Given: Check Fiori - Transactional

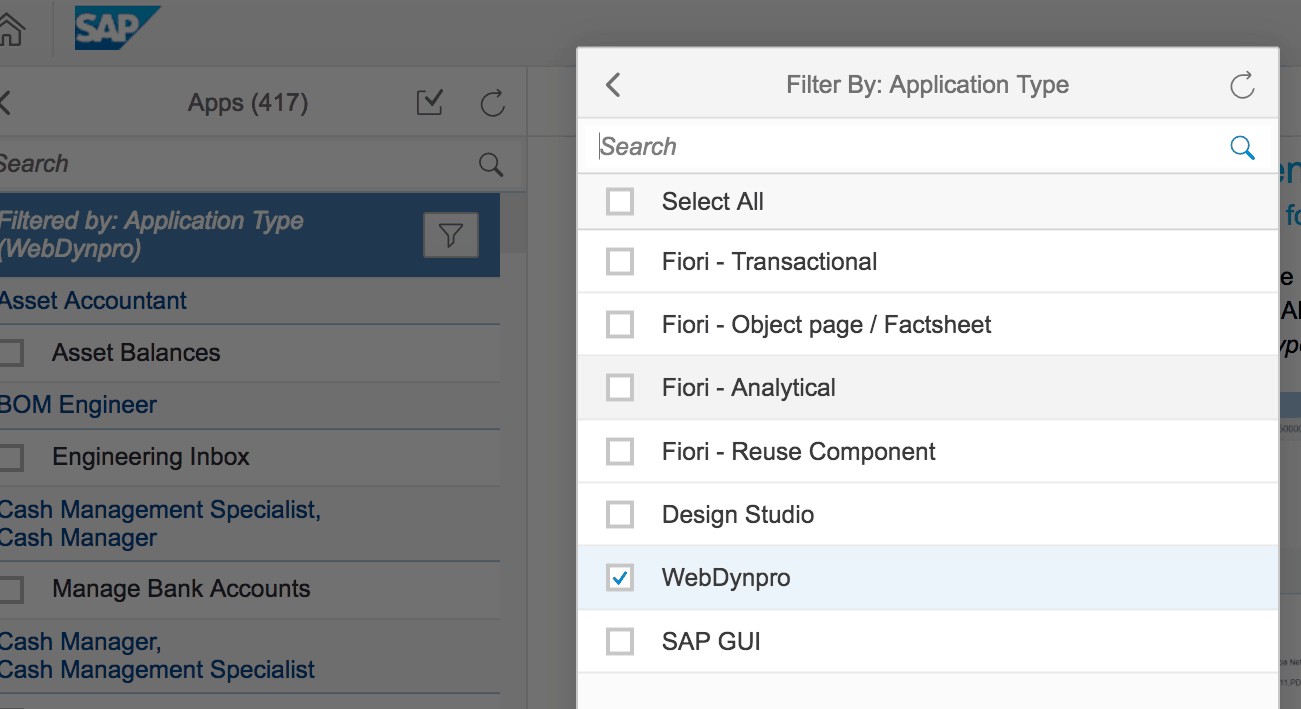Looking at the screenshot, I should pos(620,262).
